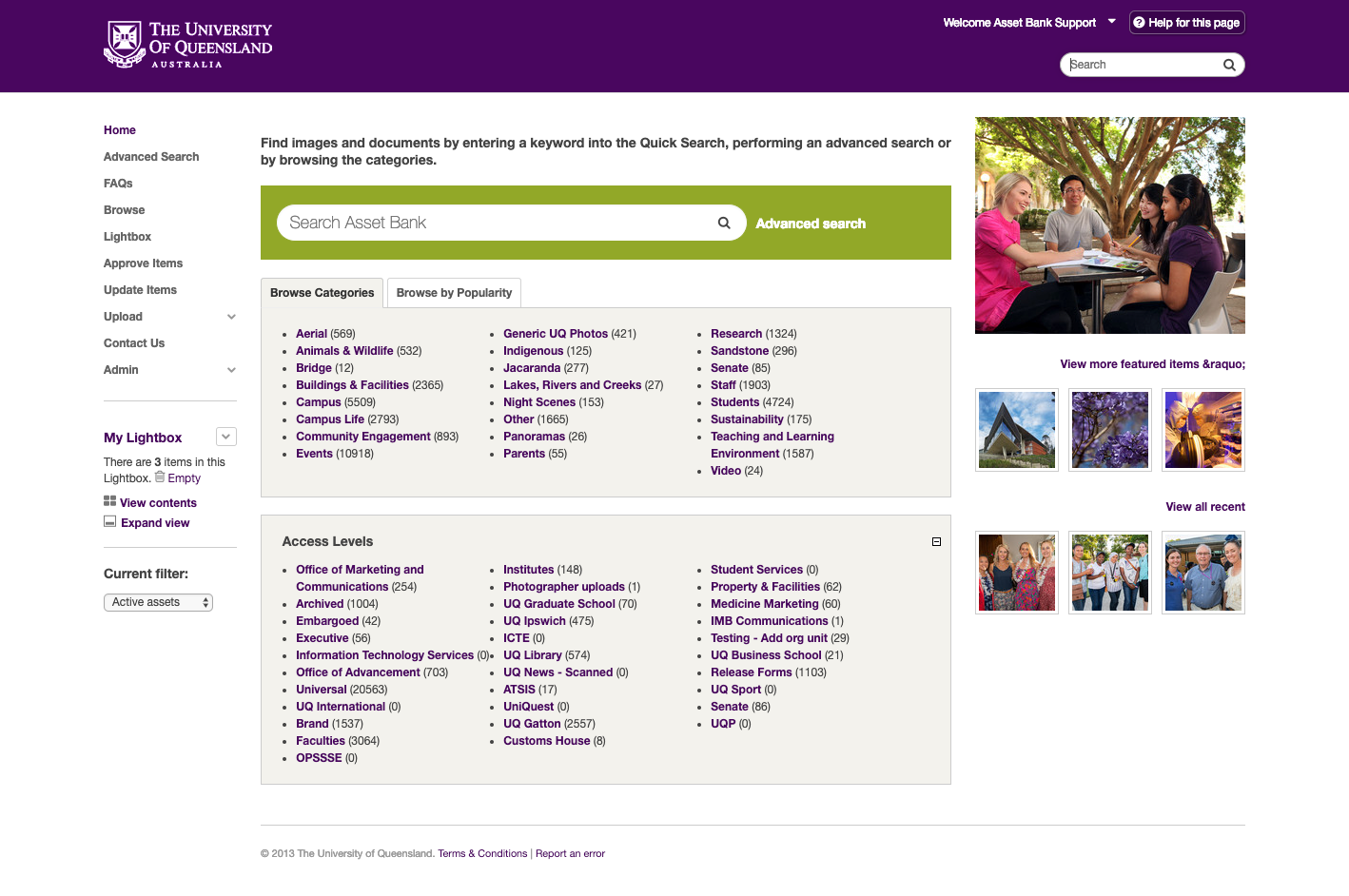Switch to Browse by Popularity tab
This screenshot has width=1349, height=896.
[454, 293]
